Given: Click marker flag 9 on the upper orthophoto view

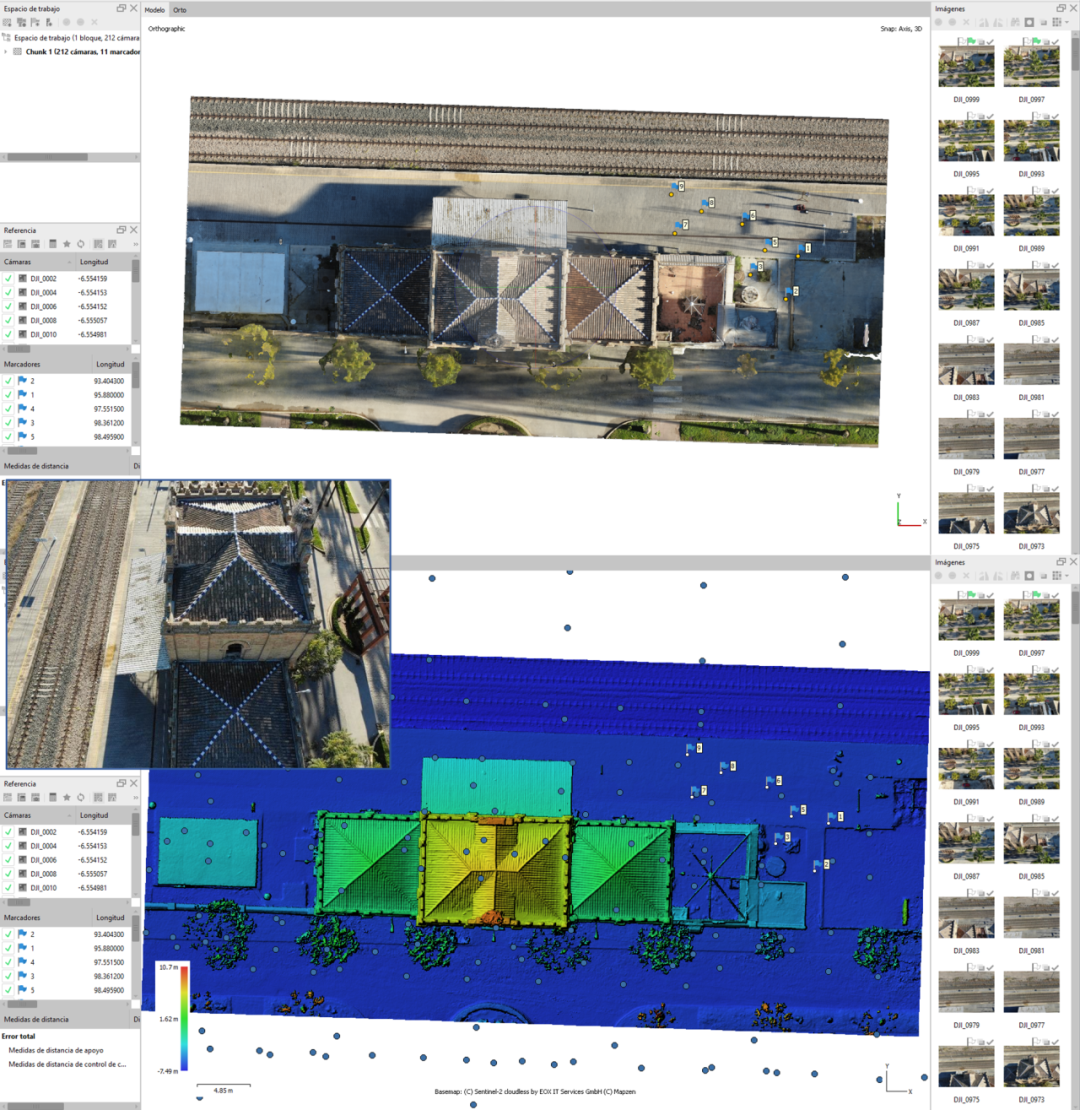Looking at the screenshot, I should 677,186.
